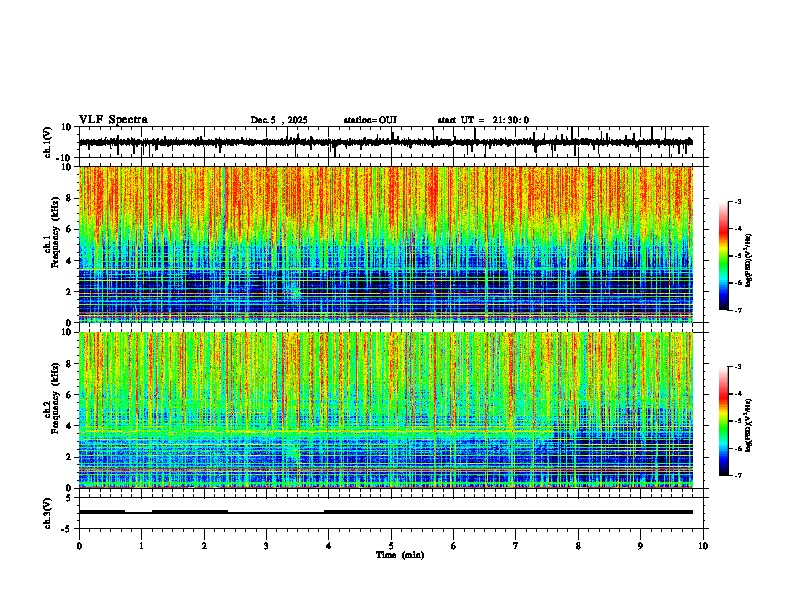Click the ch.2 color scale bar
This screenshot has height=612, width=792.
point(723,421)
